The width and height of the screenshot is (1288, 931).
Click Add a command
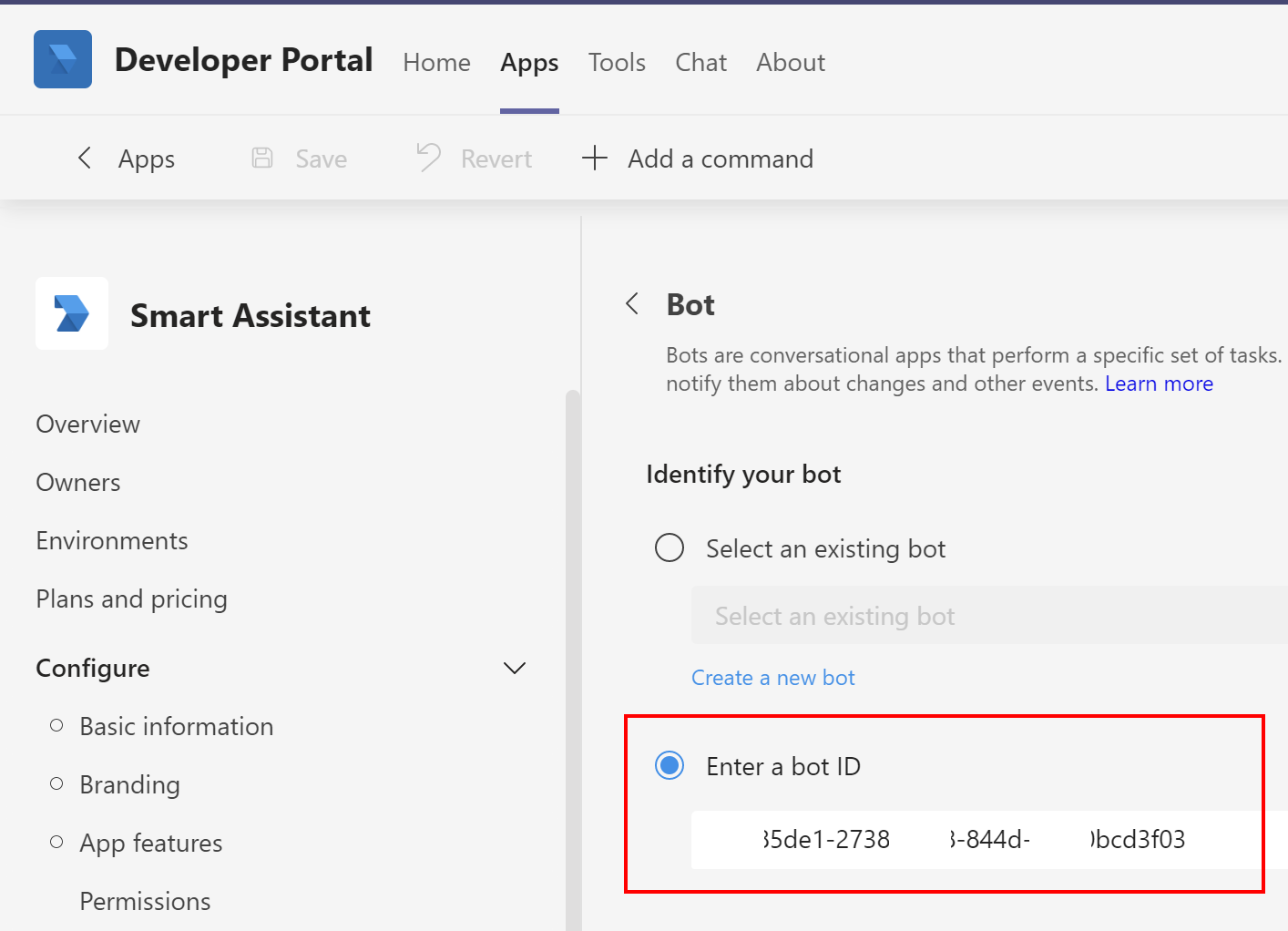(x=721, y=159)
